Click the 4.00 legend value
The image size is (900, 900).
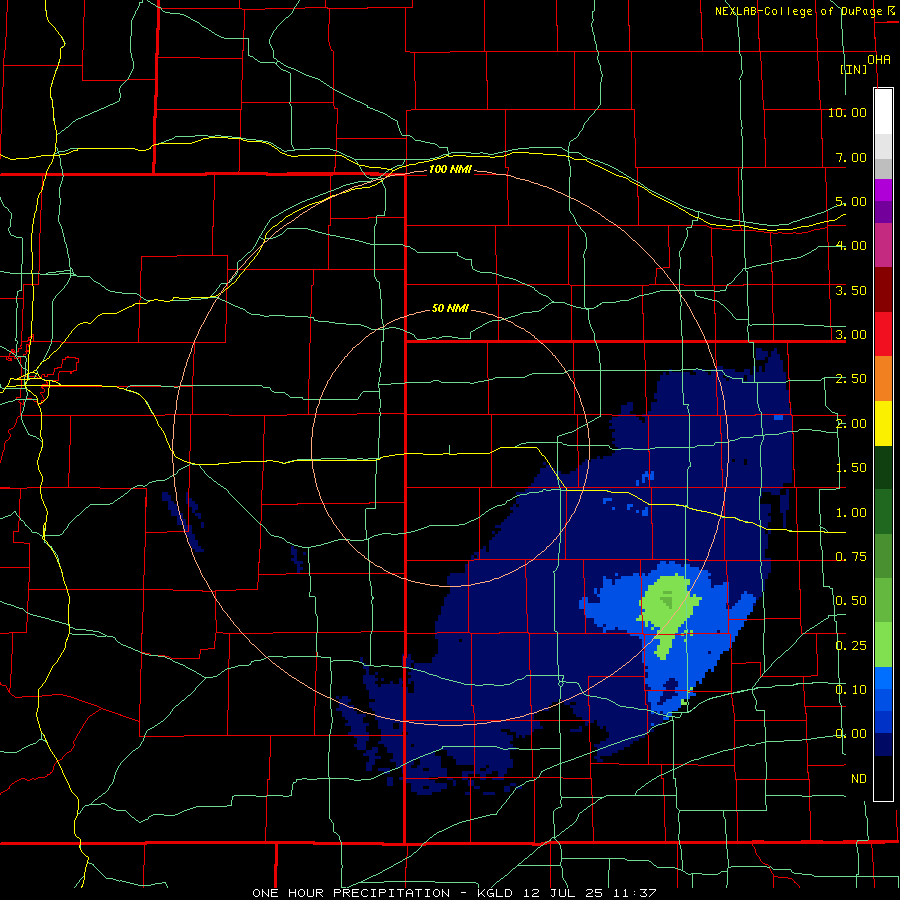(x=851, y=246)
